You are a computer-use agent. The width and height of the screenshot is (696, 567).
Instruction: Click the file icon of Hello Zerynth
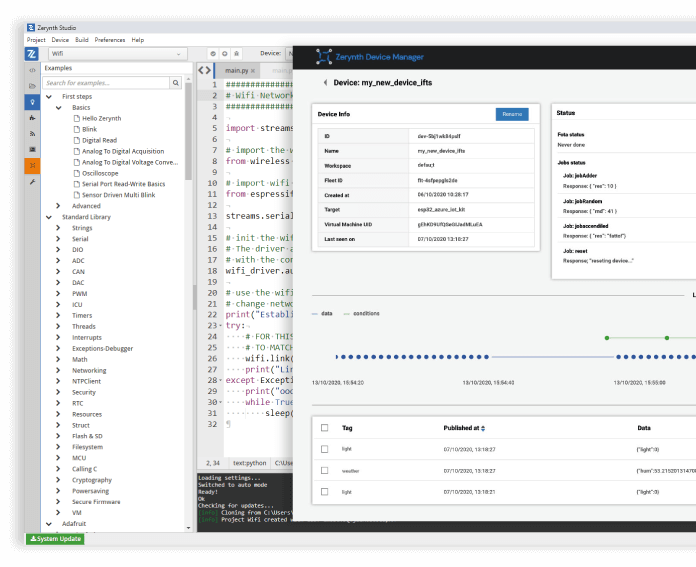tap(77, 119)
